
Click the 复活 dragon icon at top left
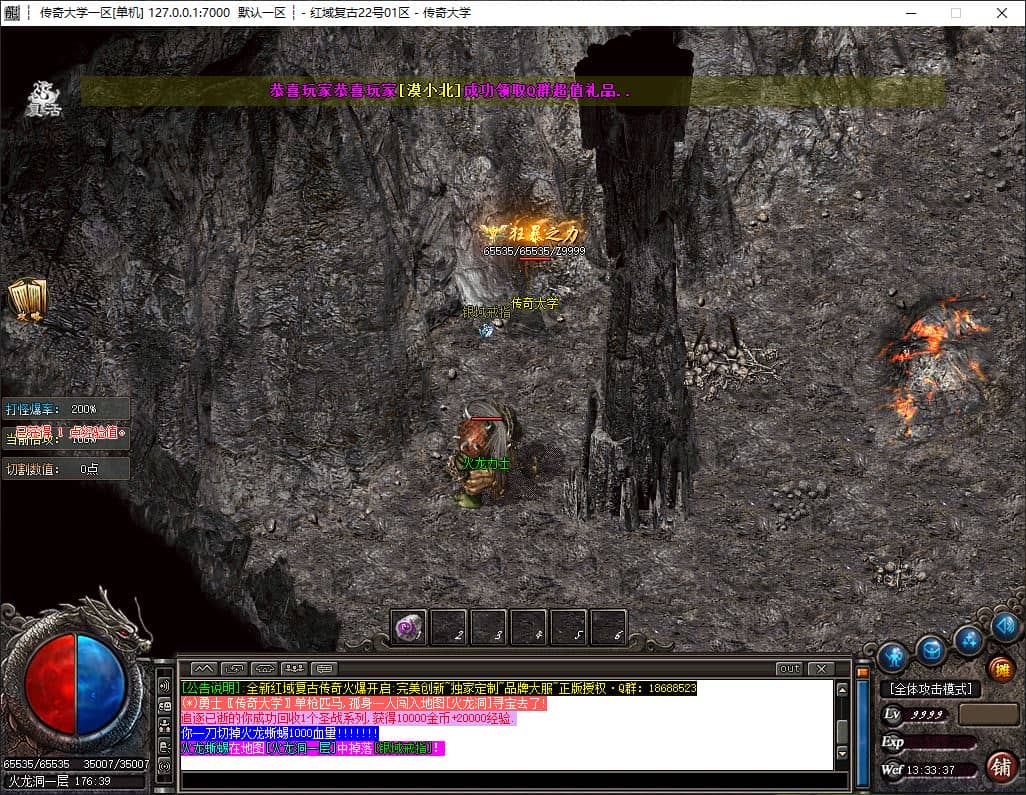[43, 99]
